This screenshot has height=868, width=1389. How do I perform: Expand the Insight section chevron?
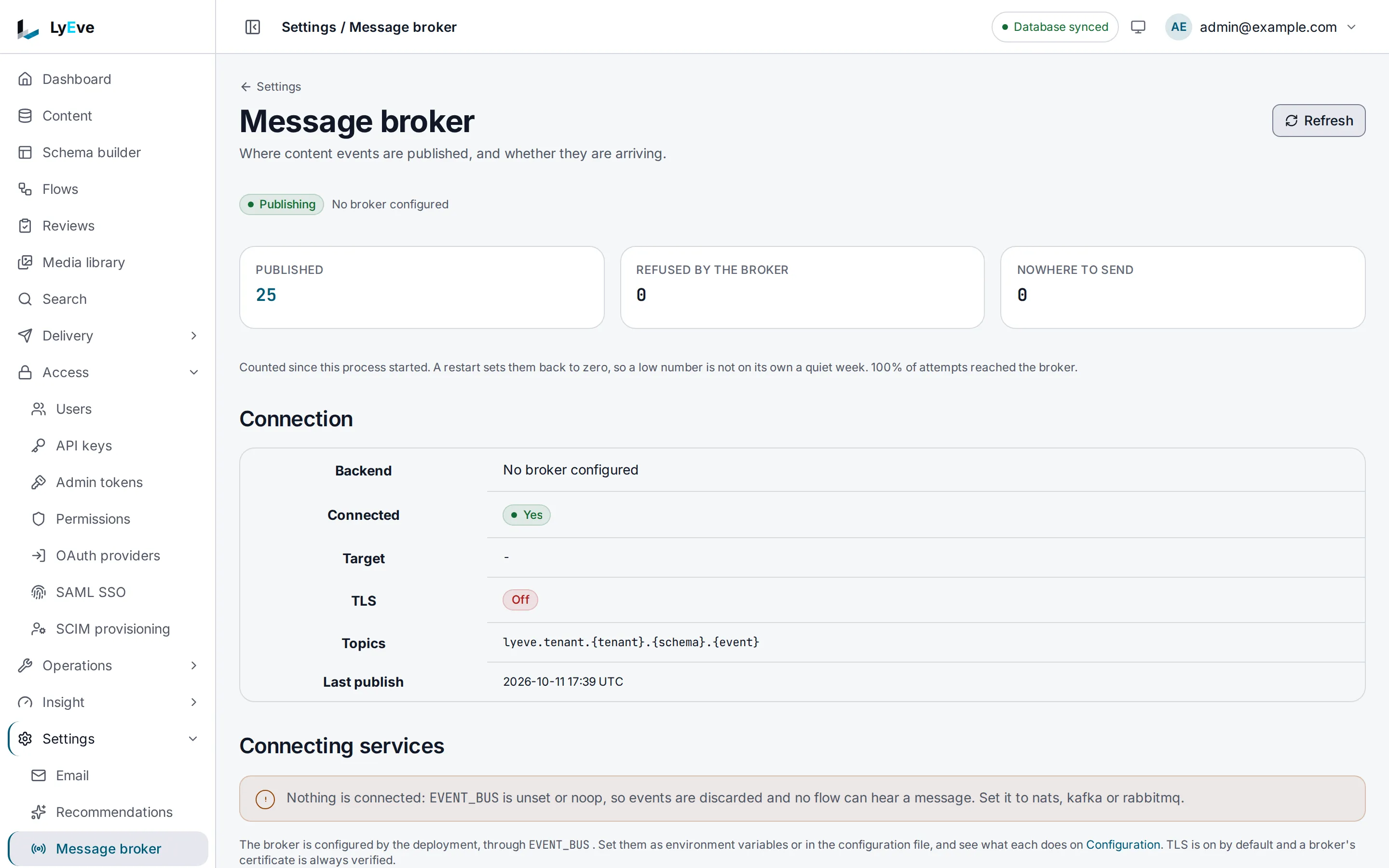pos(194,702)
